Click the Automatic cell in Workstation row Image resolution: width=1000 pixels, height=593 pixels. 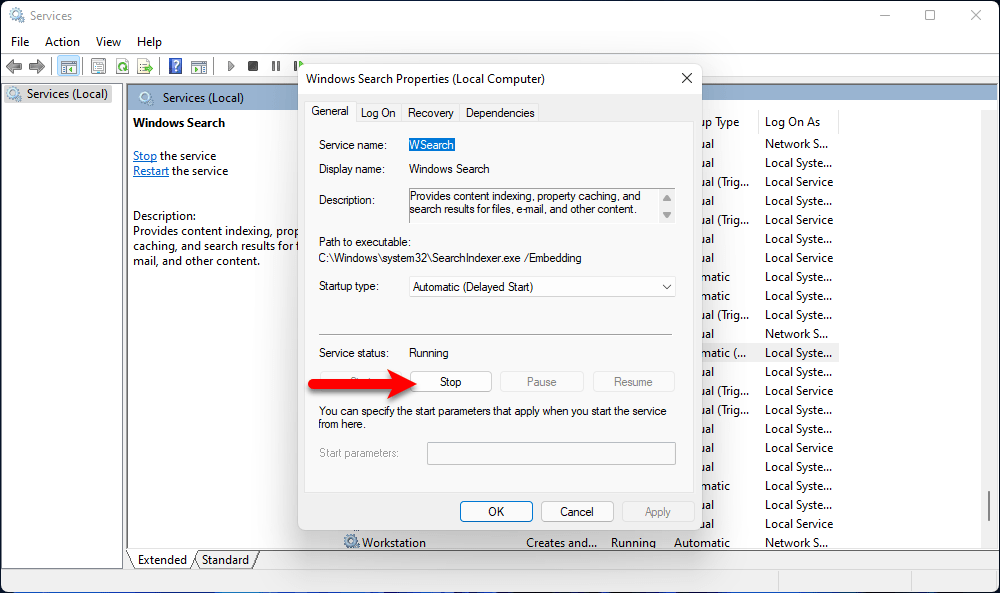coord(702,543)
